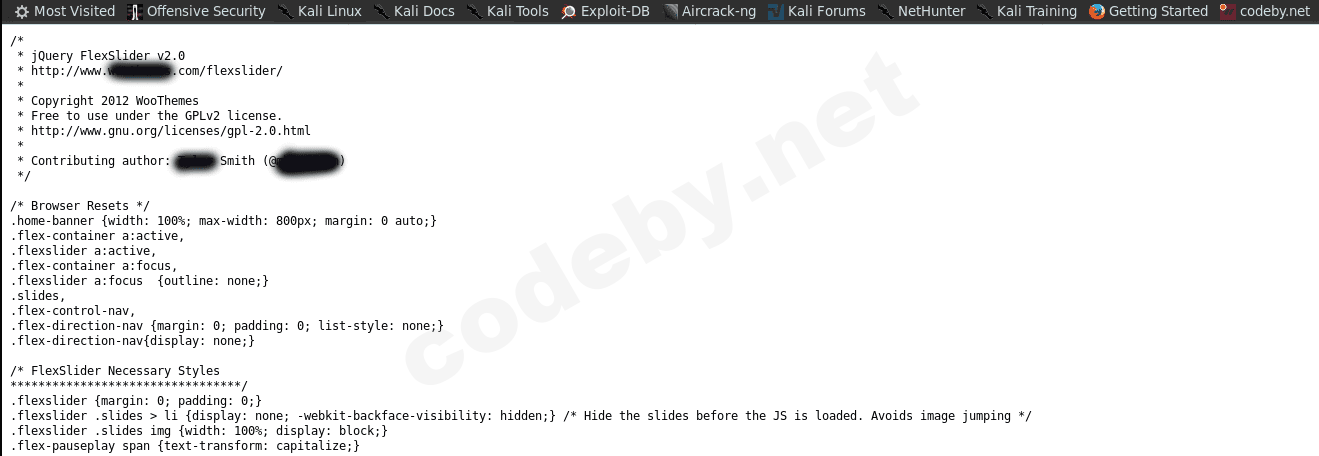Viewport: 1319px width, 456px height.
Task: Open the Most Visited bookmarks folder
Action: (x=65, y=11)
